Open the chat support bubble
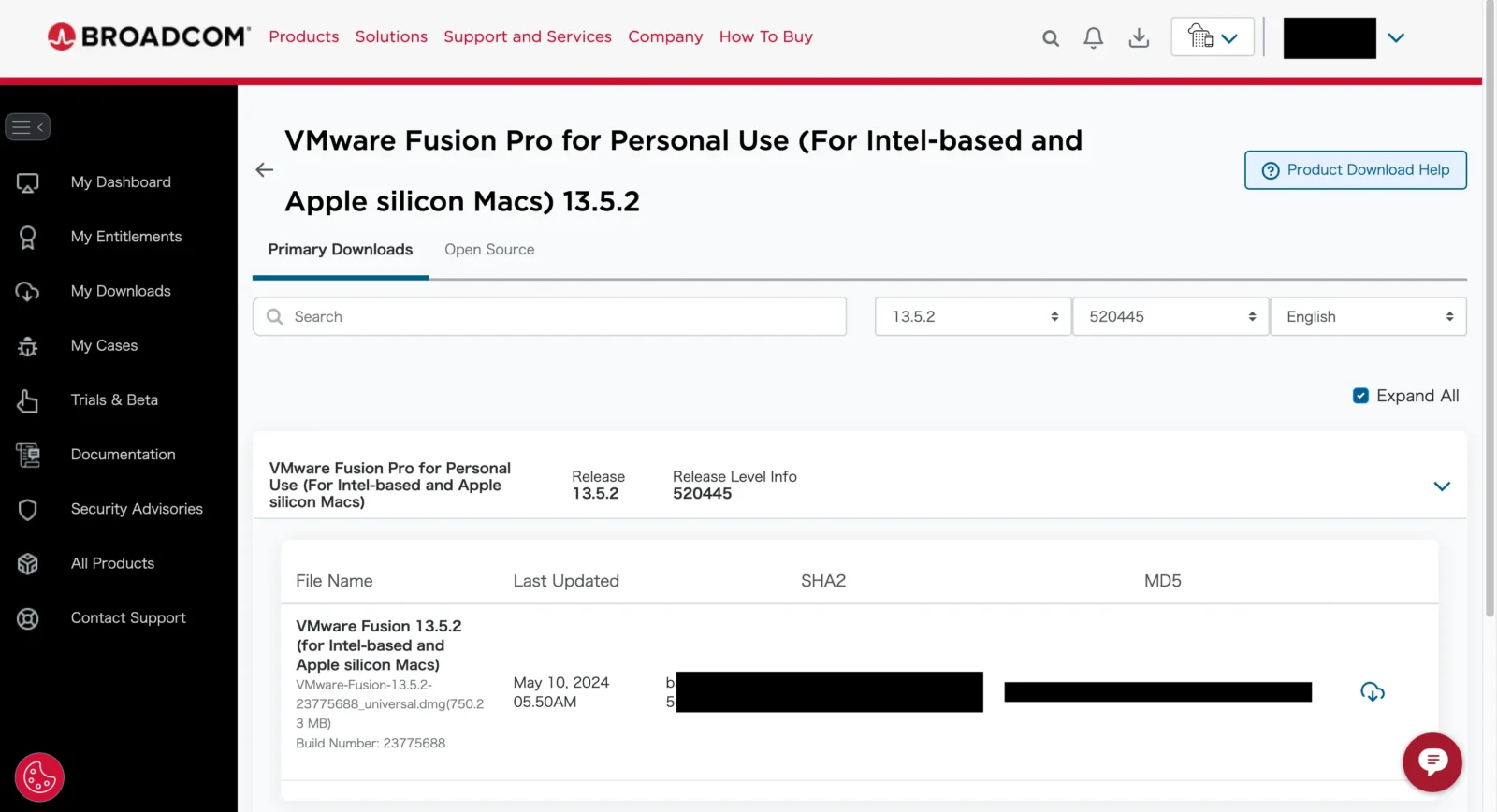The image size is (1497, 812). [1432, 761]
